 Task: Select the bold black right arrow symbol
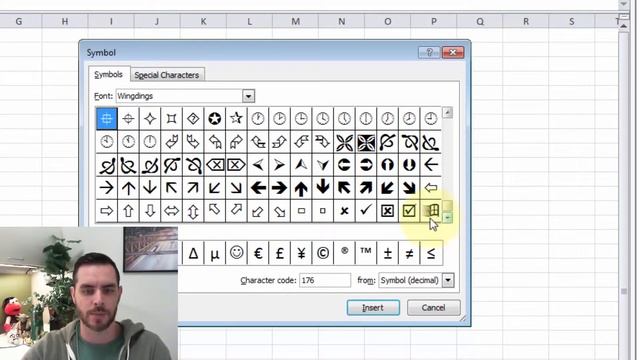point(280,188)
